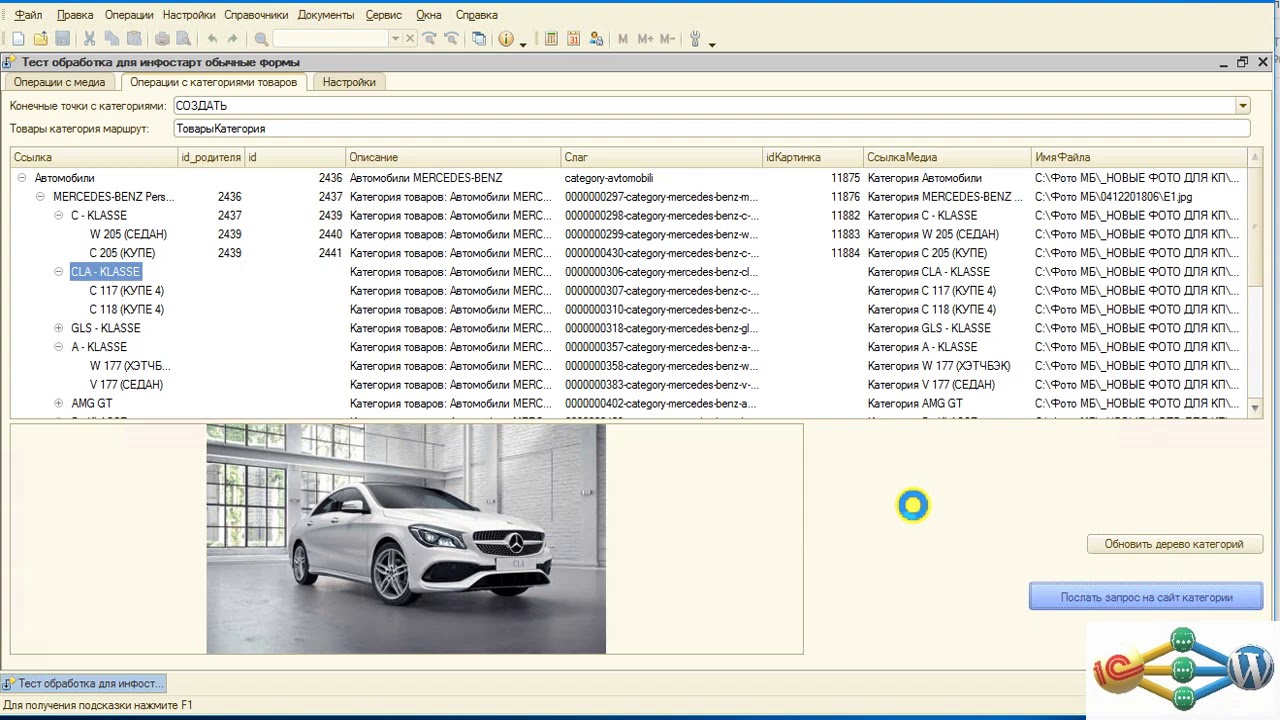
Task: Click the Find magnifier icon
Action: [x=261, y=39]
